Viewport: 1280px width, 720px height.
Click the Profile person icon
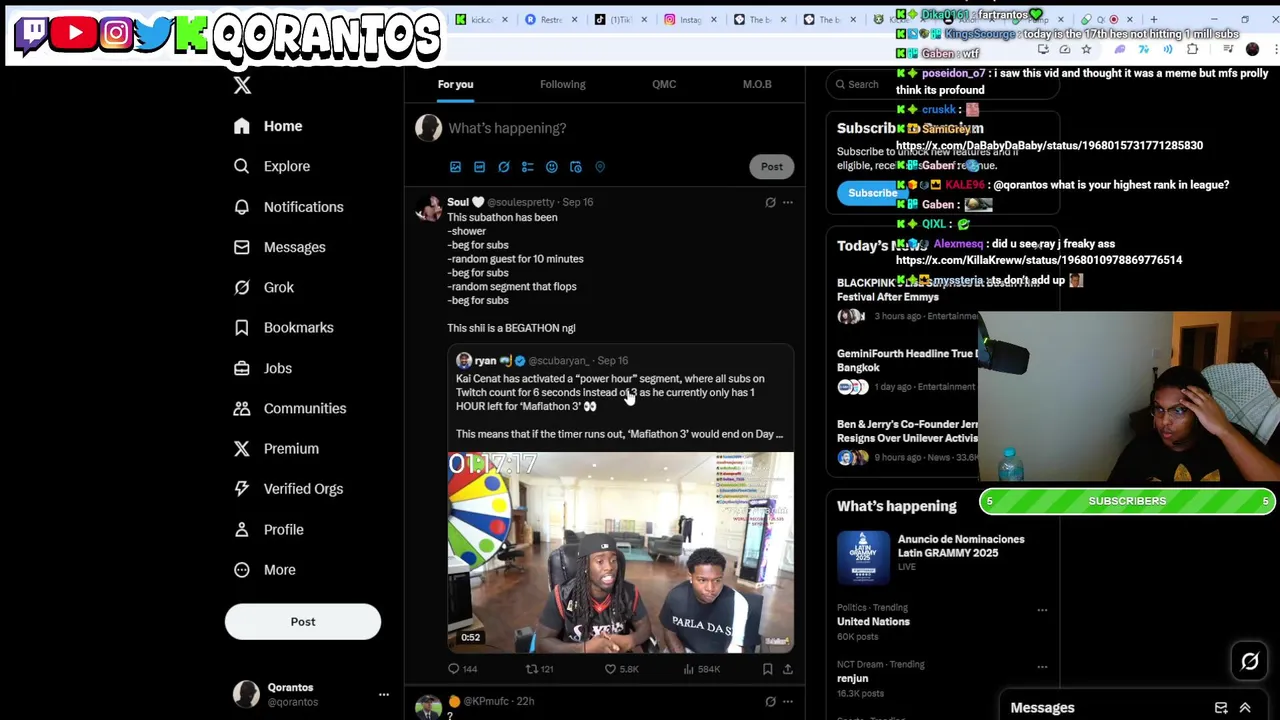click(241, 529)
